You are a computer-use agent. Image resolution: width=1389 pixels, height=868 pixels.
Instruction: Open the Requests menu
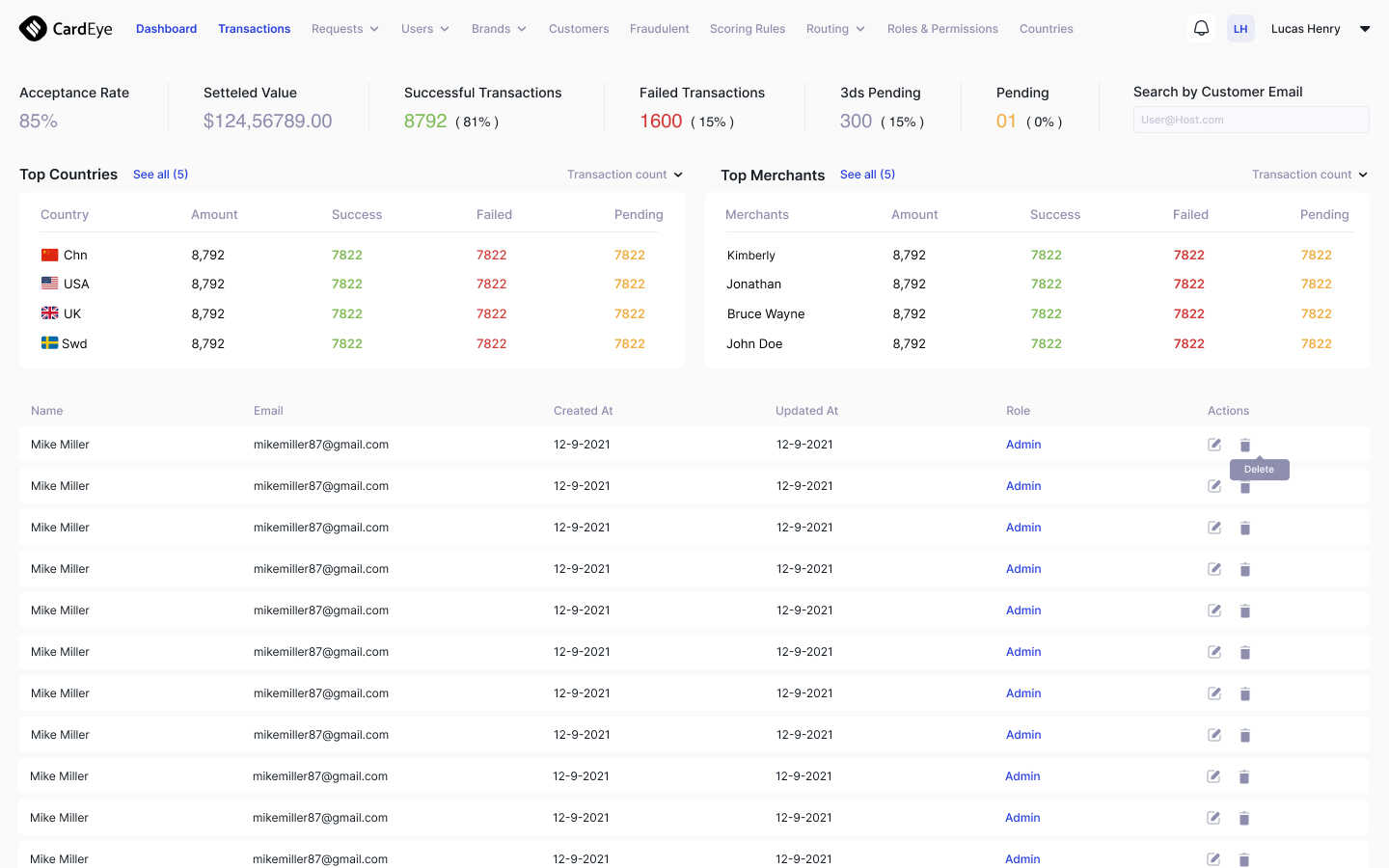tap(344, 29)
